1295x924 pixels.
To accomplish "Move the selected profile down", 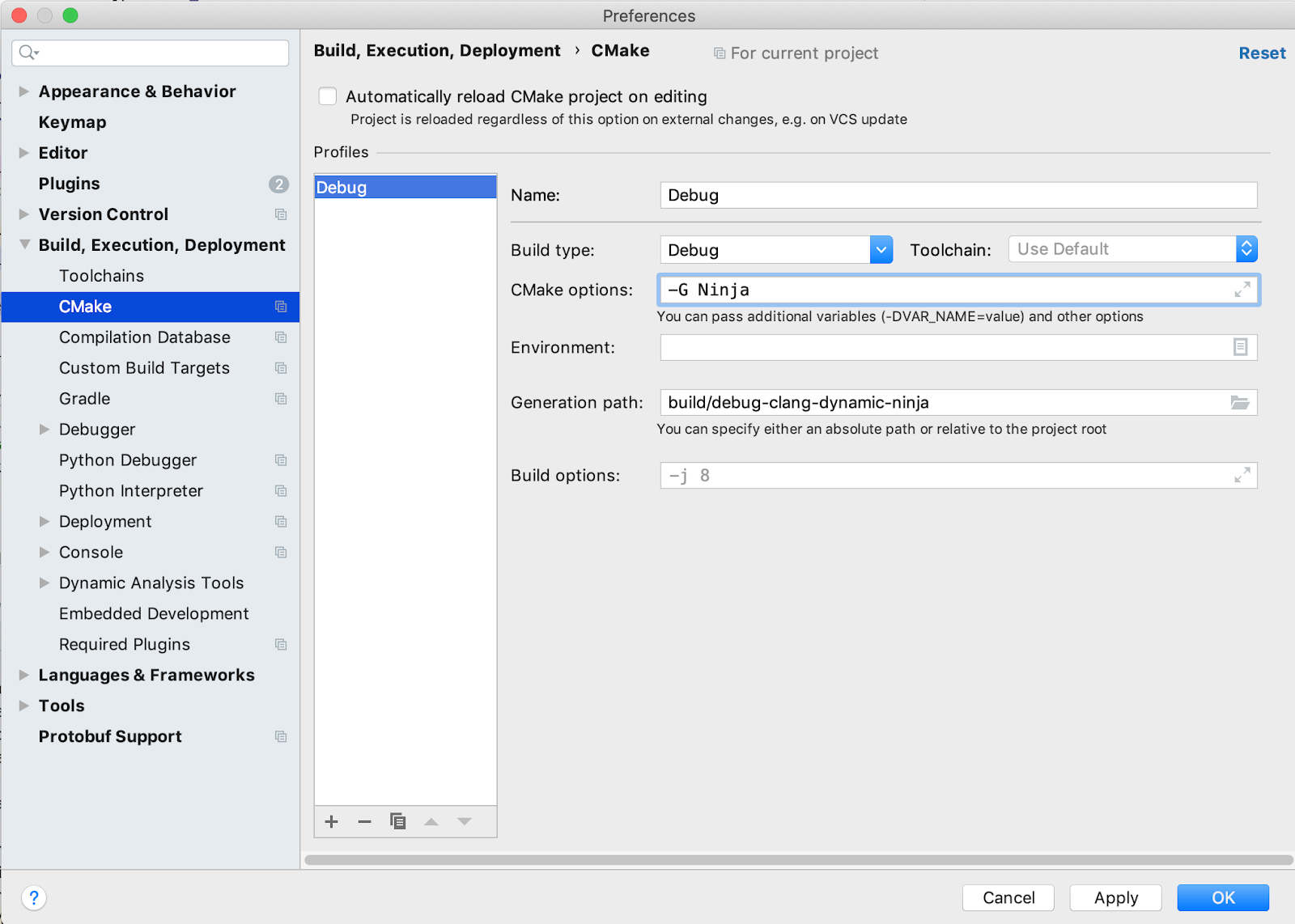I will 465,821.
